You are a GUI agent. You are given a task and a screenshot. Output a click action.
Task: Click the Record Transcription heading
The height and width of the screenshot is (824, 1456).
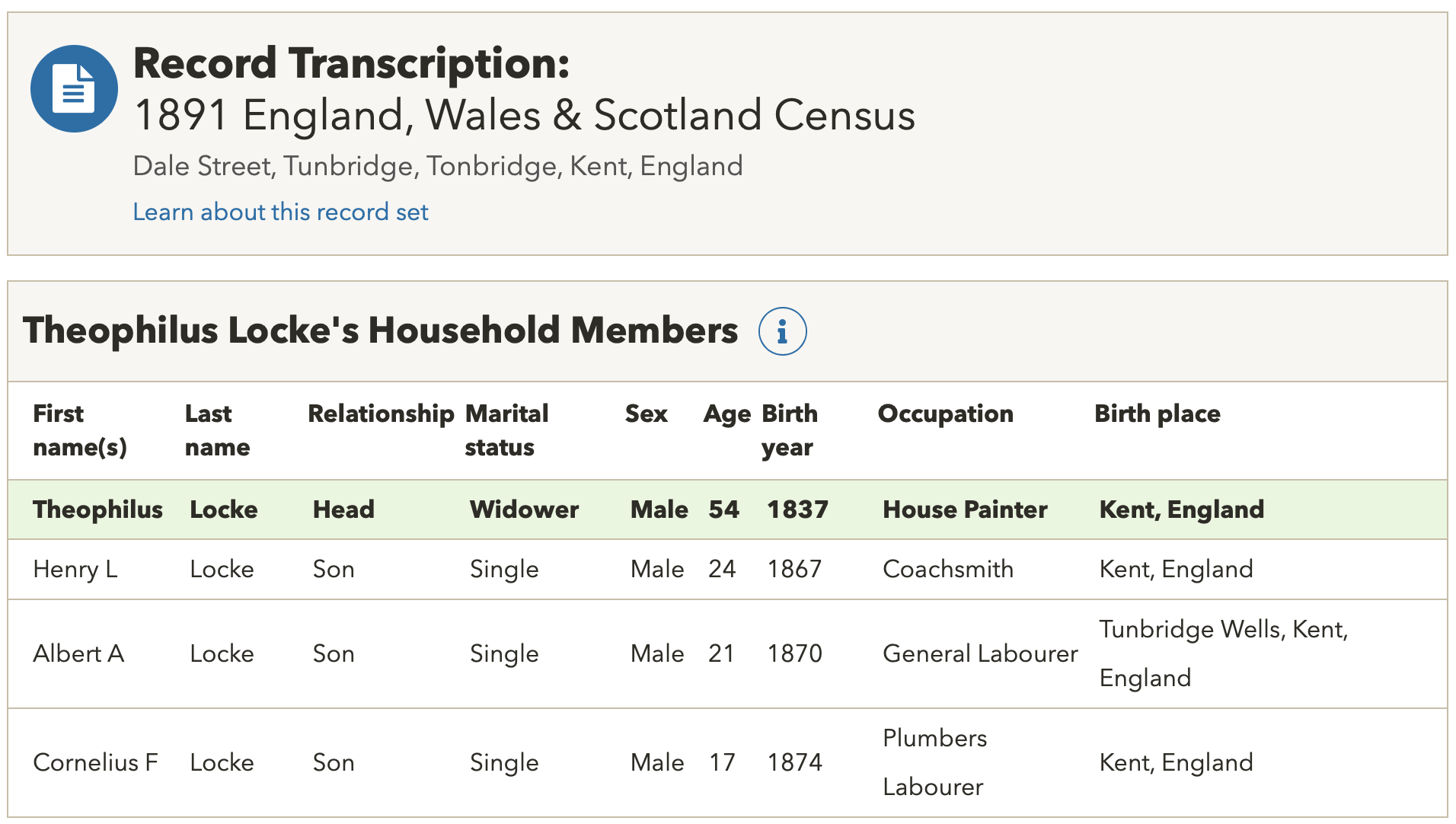pos(351,63)
